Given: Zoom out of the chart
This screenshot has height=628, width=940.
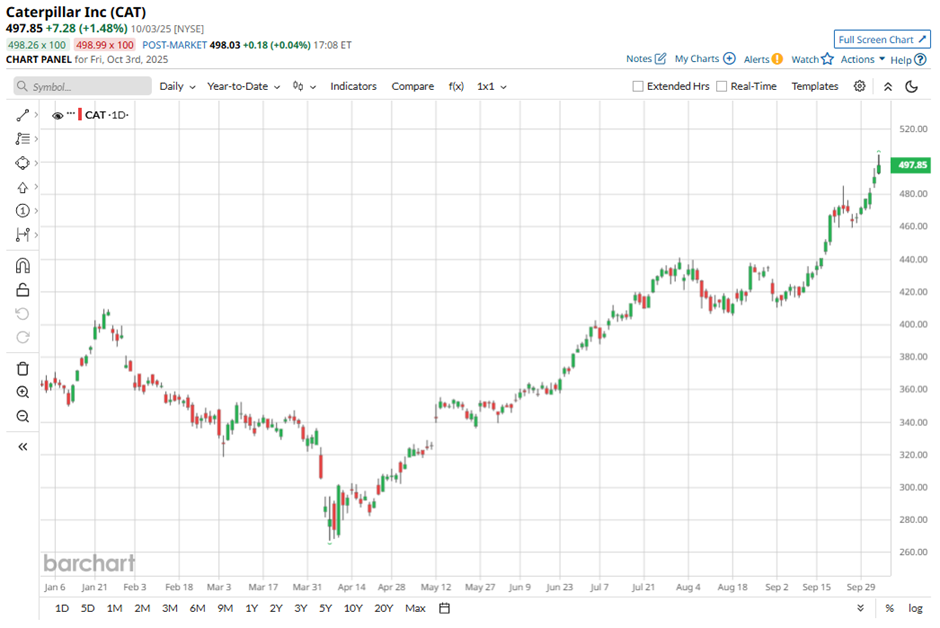Looking at the screenshot, I should (x=23, y=416).
